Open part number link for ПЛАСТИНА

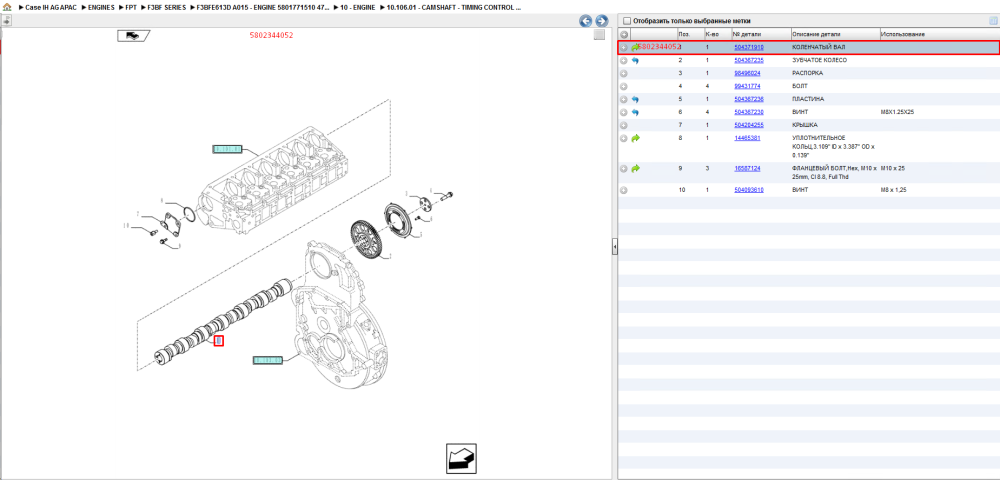click(x=749, y=99)
